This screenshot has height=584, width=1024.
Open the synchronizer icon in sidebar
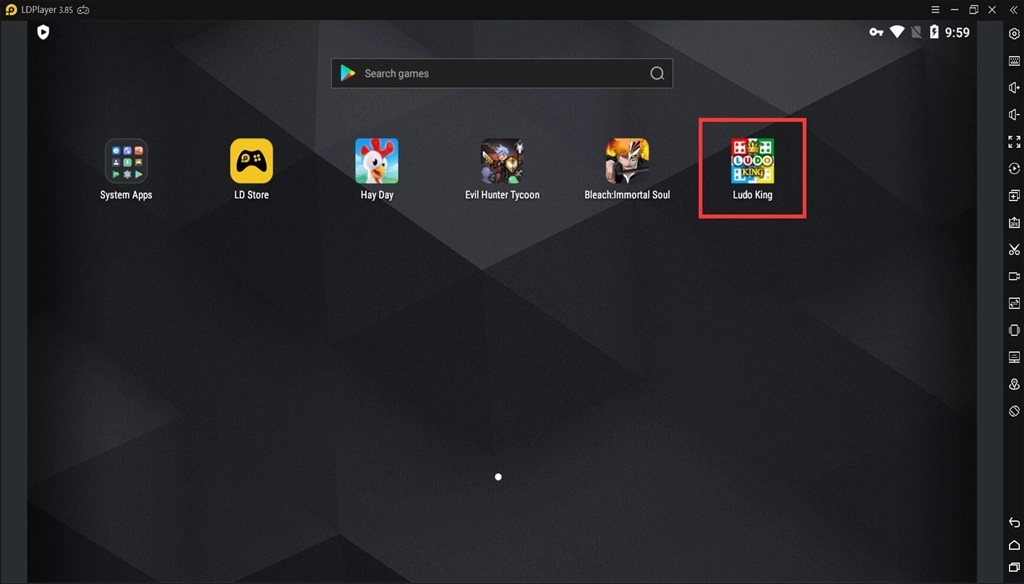tap(1014, 303)
